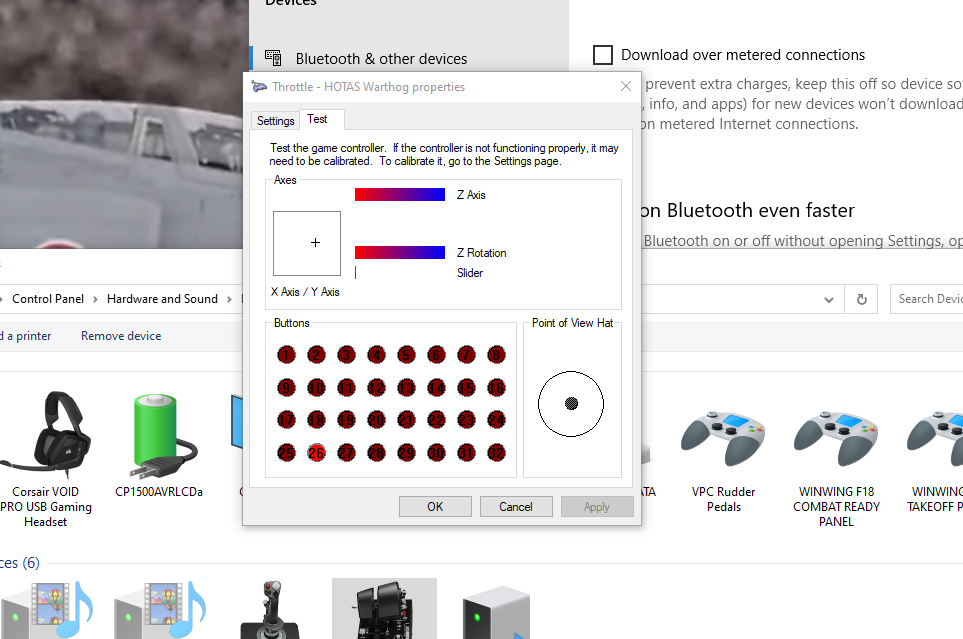Screen dimensions: 963x639
Task: Click Cancel in the throttle properties dialog
Action: point(516,507)
